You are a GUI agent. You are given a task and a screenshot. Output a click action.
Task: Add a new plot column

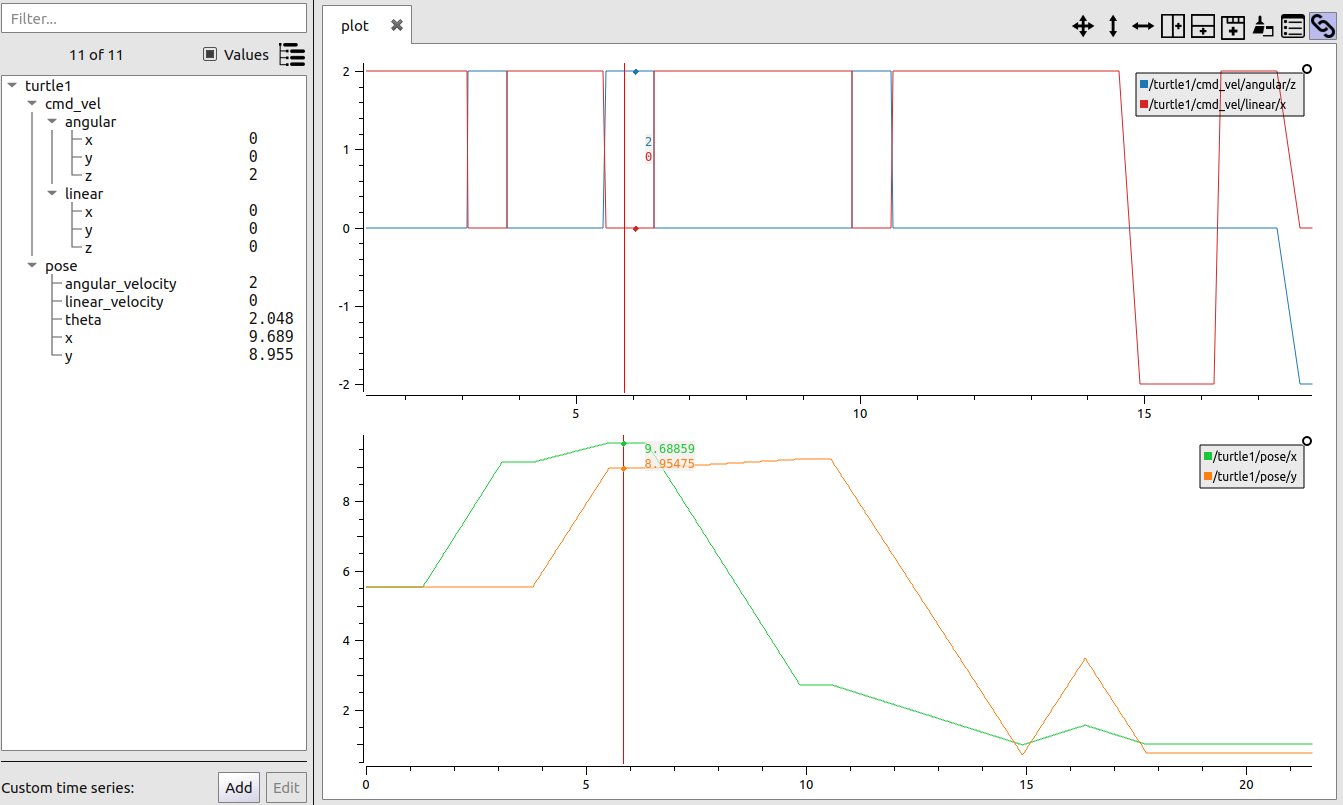(1173, 27)
